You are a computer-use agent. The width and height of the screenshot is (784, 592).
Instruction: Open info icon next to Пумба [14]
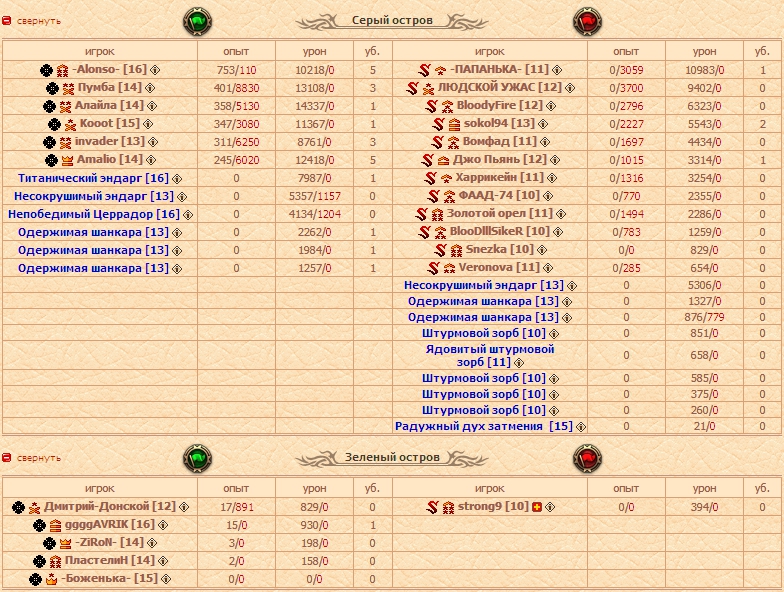pyautogui.click(x=150, y=88)
